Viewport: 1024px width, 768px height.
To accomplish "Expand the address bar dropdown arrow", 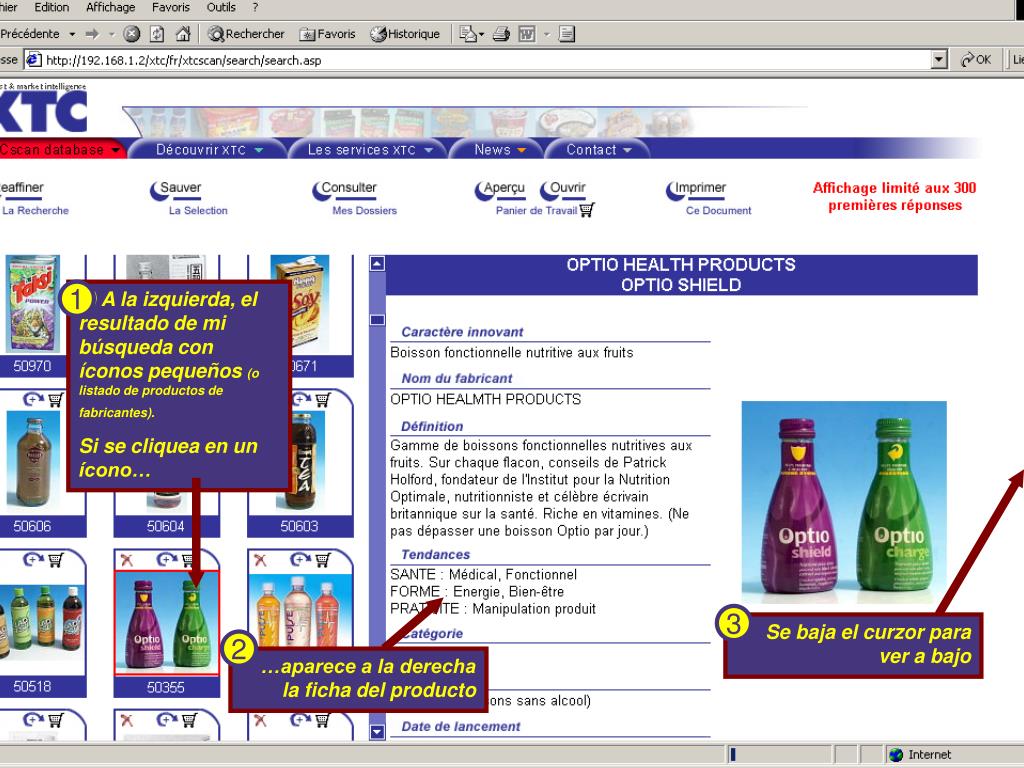I will pyautogui.click(x=939, y=60).
